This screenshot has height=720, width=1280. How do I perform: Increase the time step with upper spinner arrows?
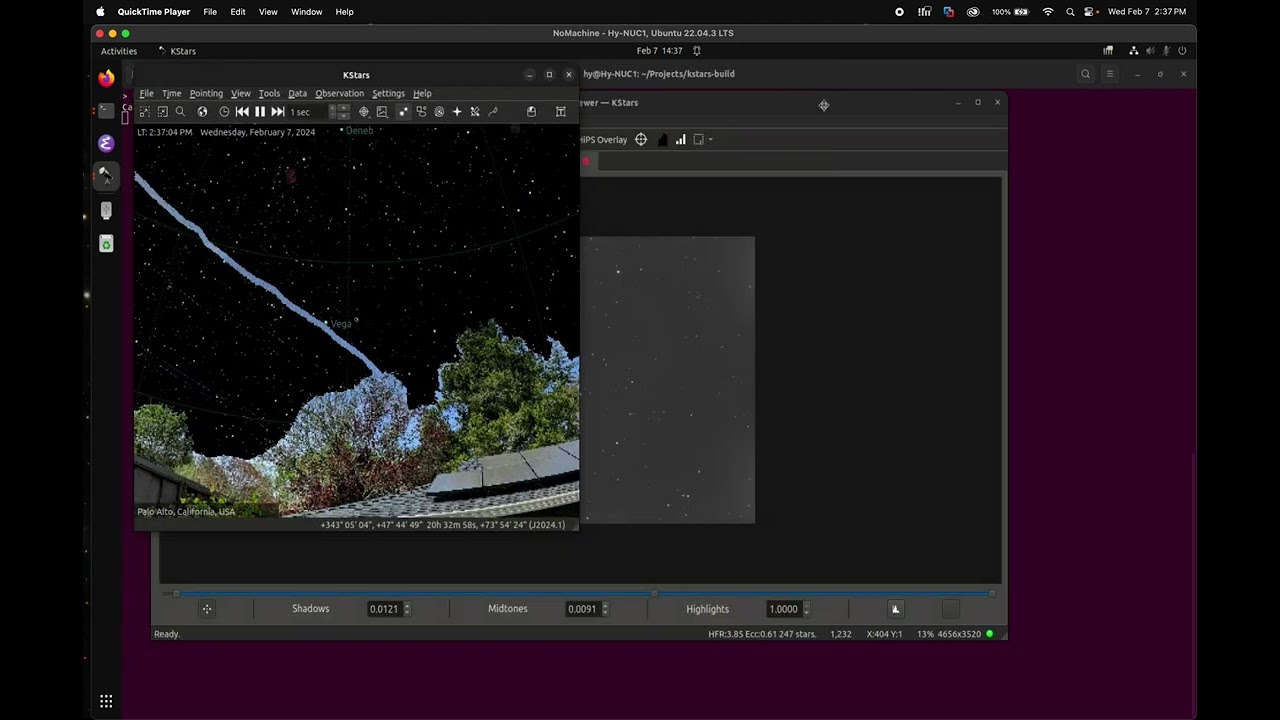coord(343,108)
